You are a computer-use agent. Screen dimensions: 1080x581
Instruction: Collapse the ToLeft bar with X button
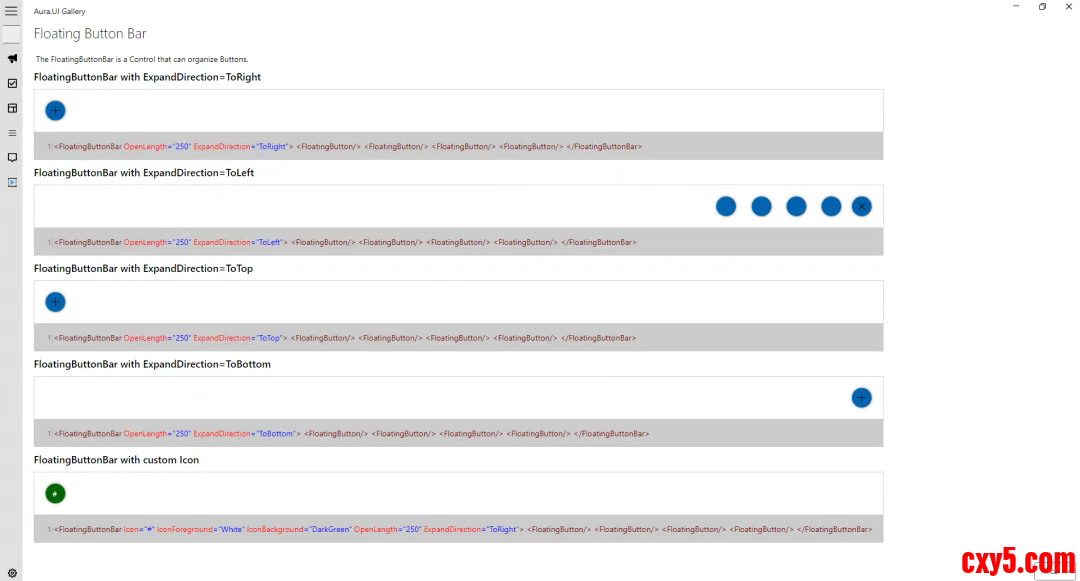(861, 206)
